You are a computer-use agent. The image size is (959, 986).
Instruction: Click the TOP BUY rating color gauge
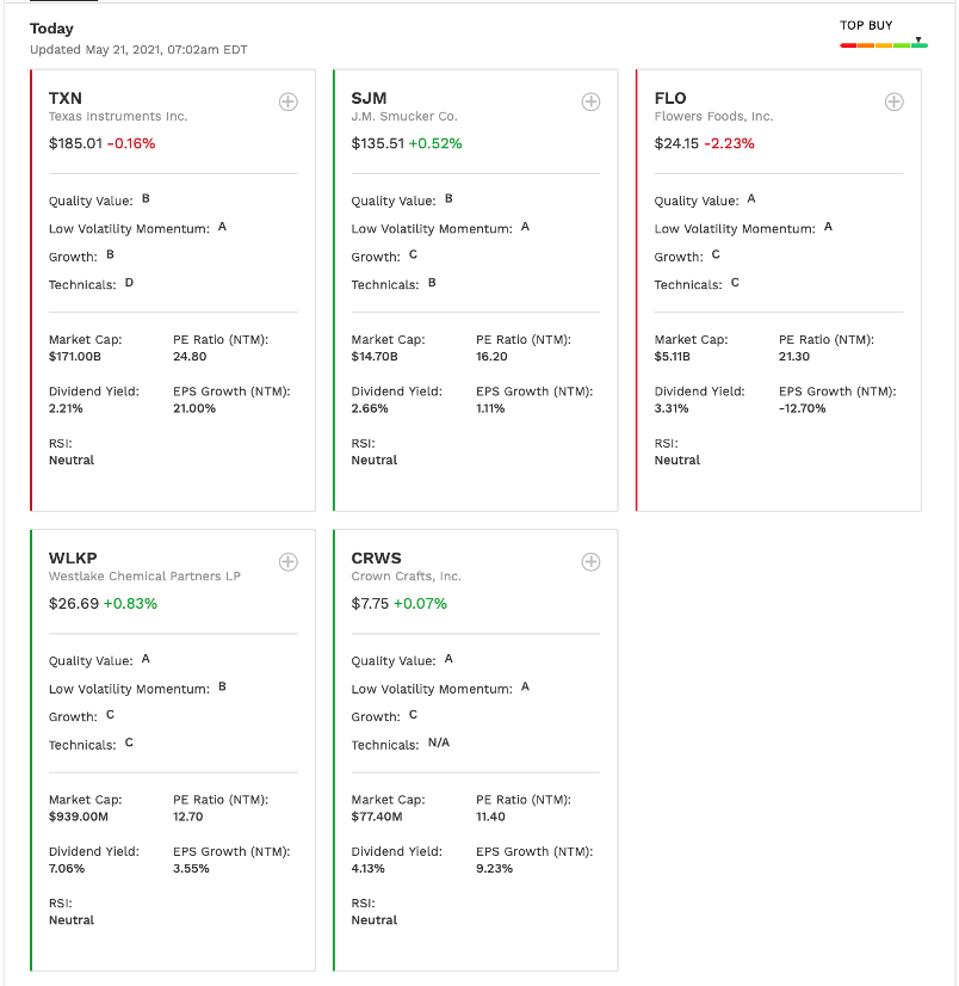884,44
